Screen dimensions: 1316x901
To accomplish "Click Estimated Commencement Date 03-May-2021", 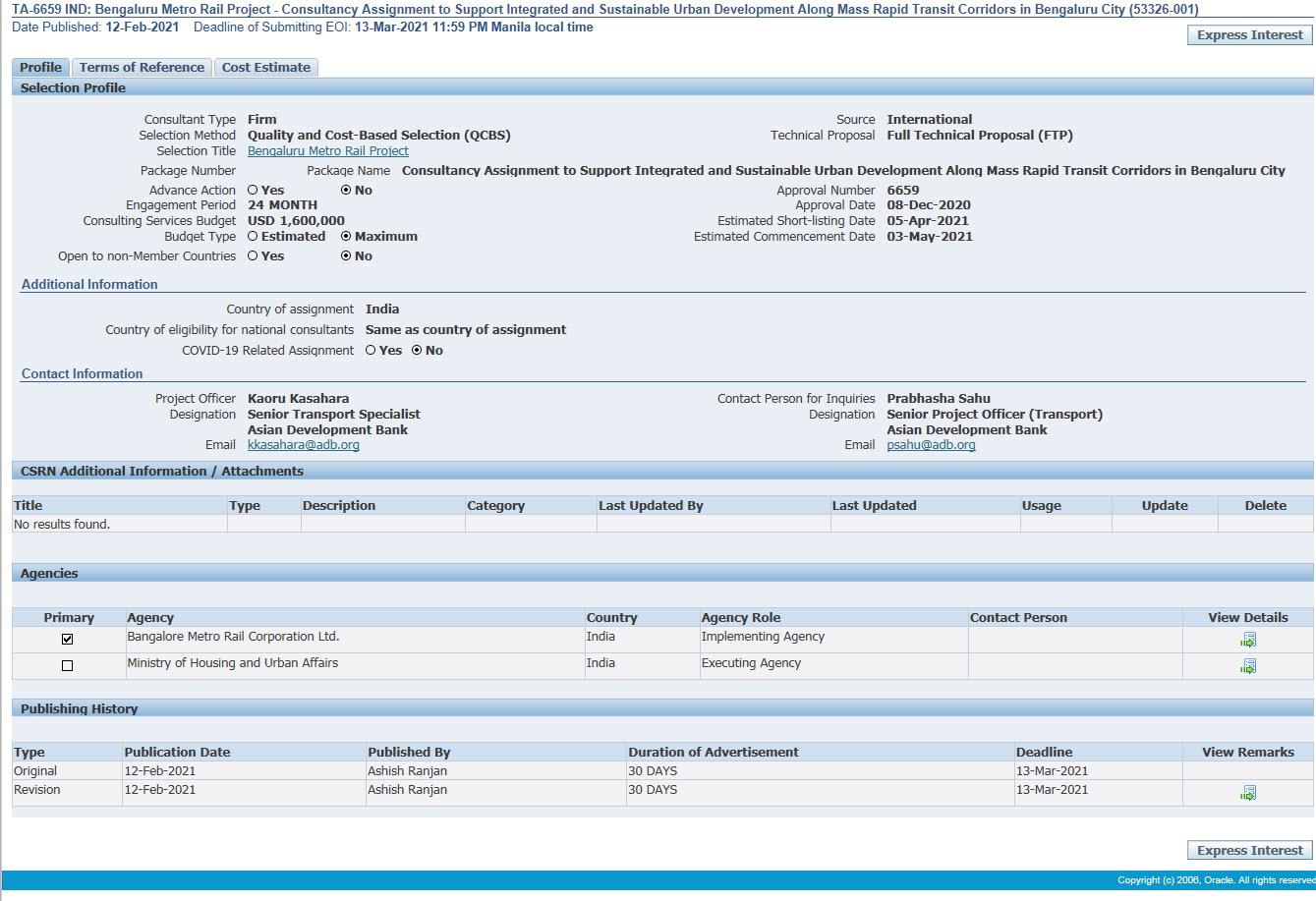I will 930,236.
